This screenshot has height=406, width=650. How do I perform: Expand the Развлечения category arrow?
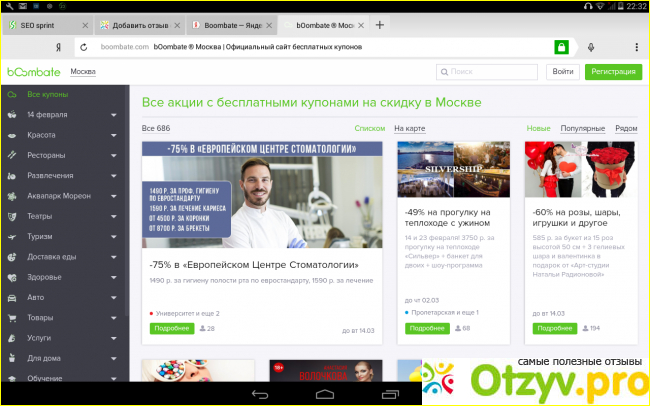113,176
